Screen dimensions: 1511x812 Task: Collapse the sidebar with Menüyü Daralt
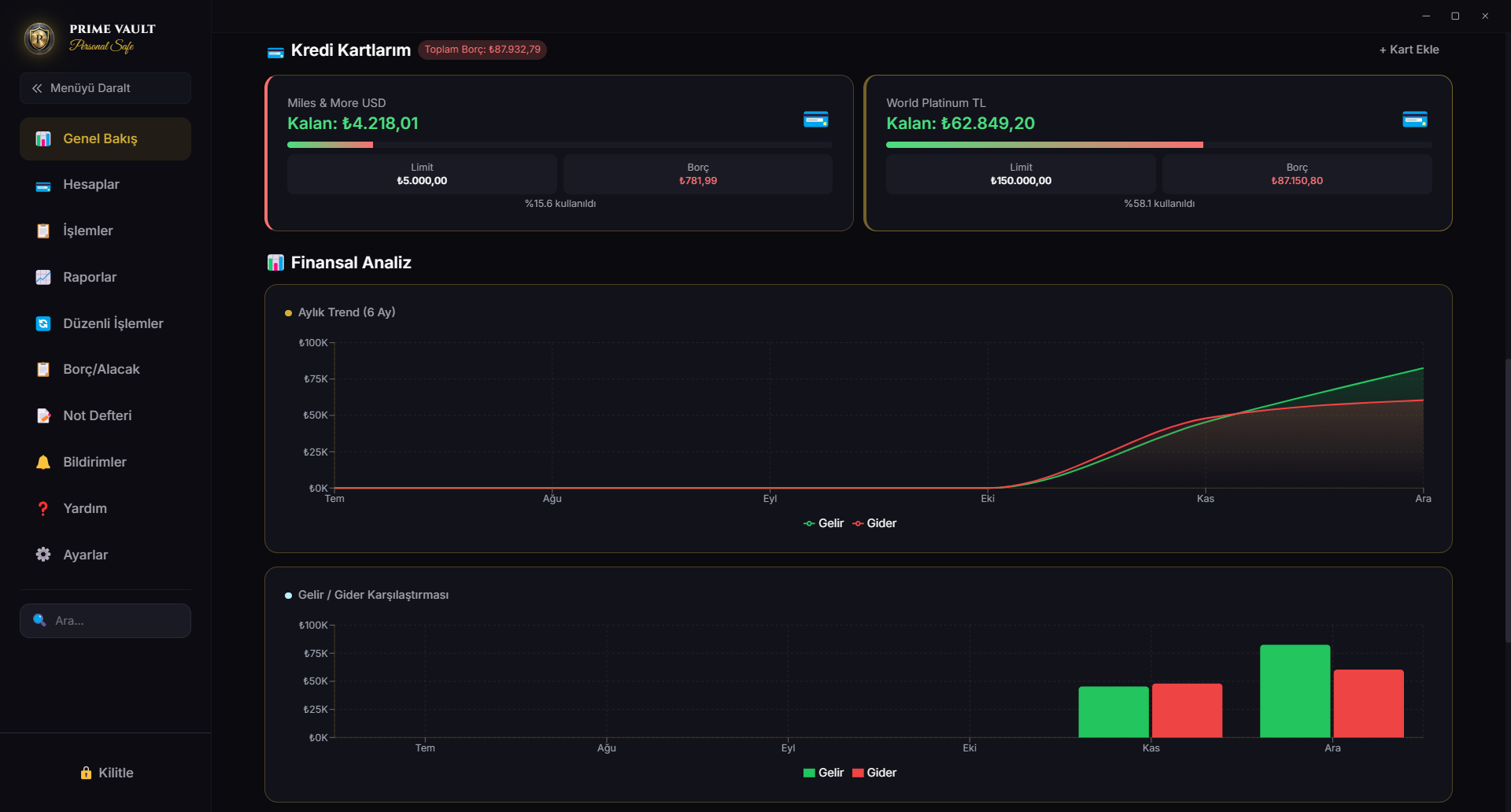pyautogui.click(x=105, y=88)
